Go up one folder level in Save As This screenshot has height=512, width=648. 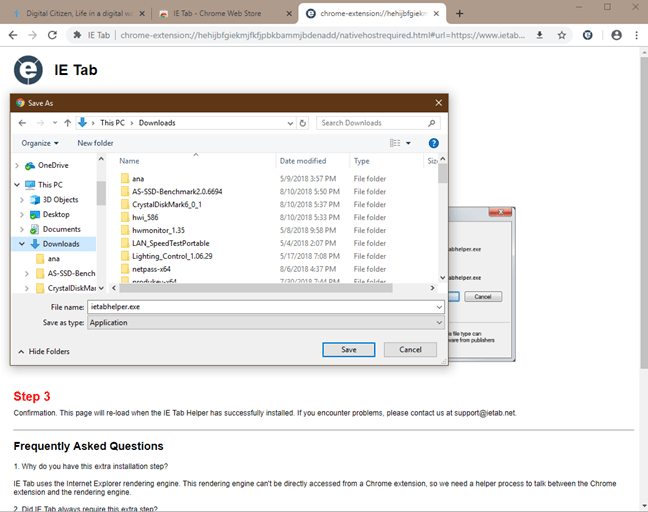click(x=68, y=123)
